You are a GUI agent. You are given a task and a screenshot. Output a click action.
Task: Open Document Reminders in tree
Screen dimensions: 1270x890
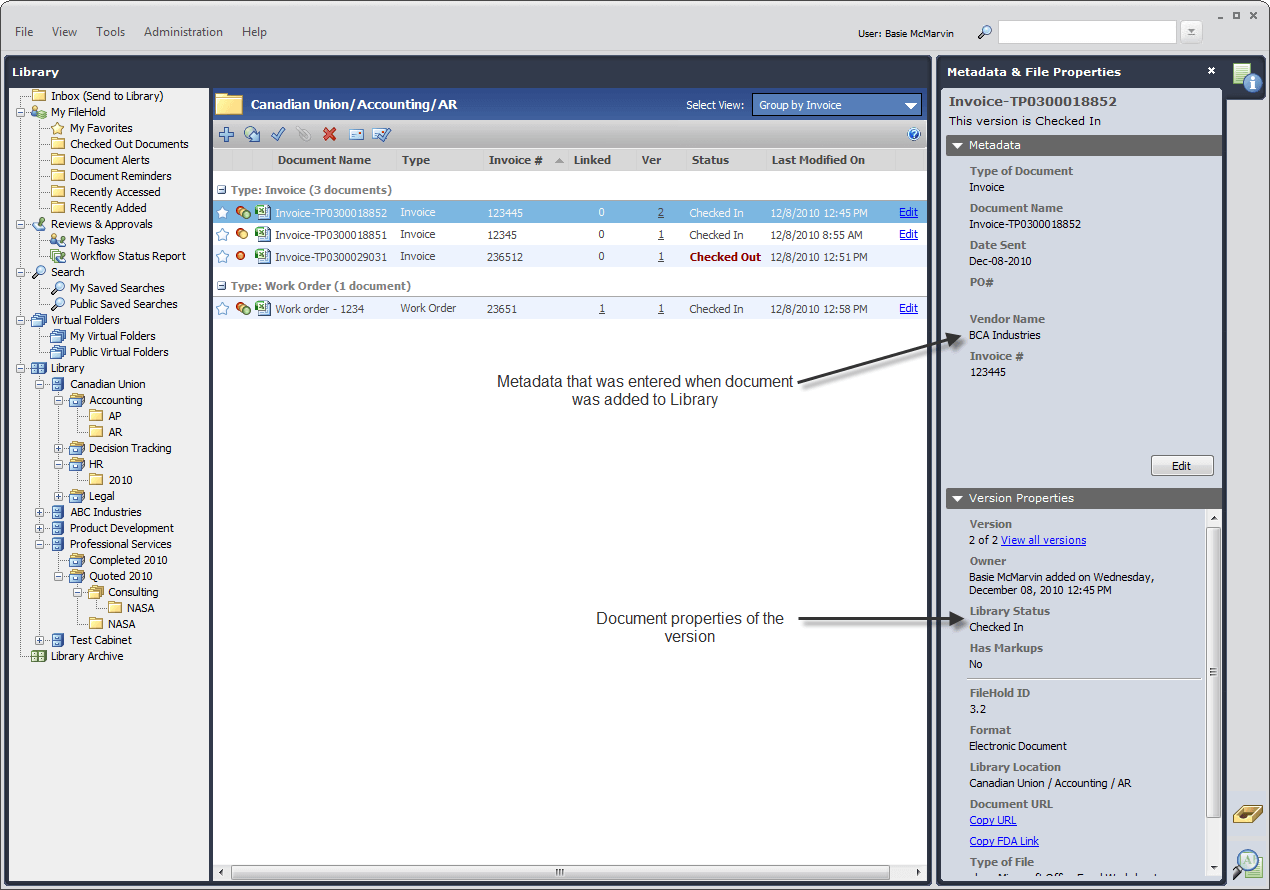(x=120, y=176)
